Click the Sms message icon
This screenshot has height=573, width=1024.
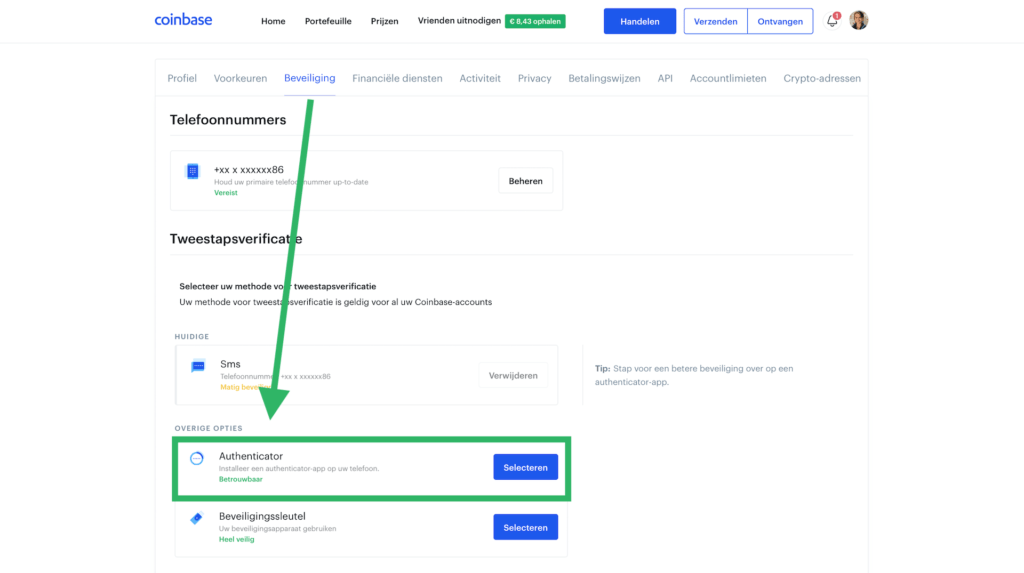pos(198,366)
